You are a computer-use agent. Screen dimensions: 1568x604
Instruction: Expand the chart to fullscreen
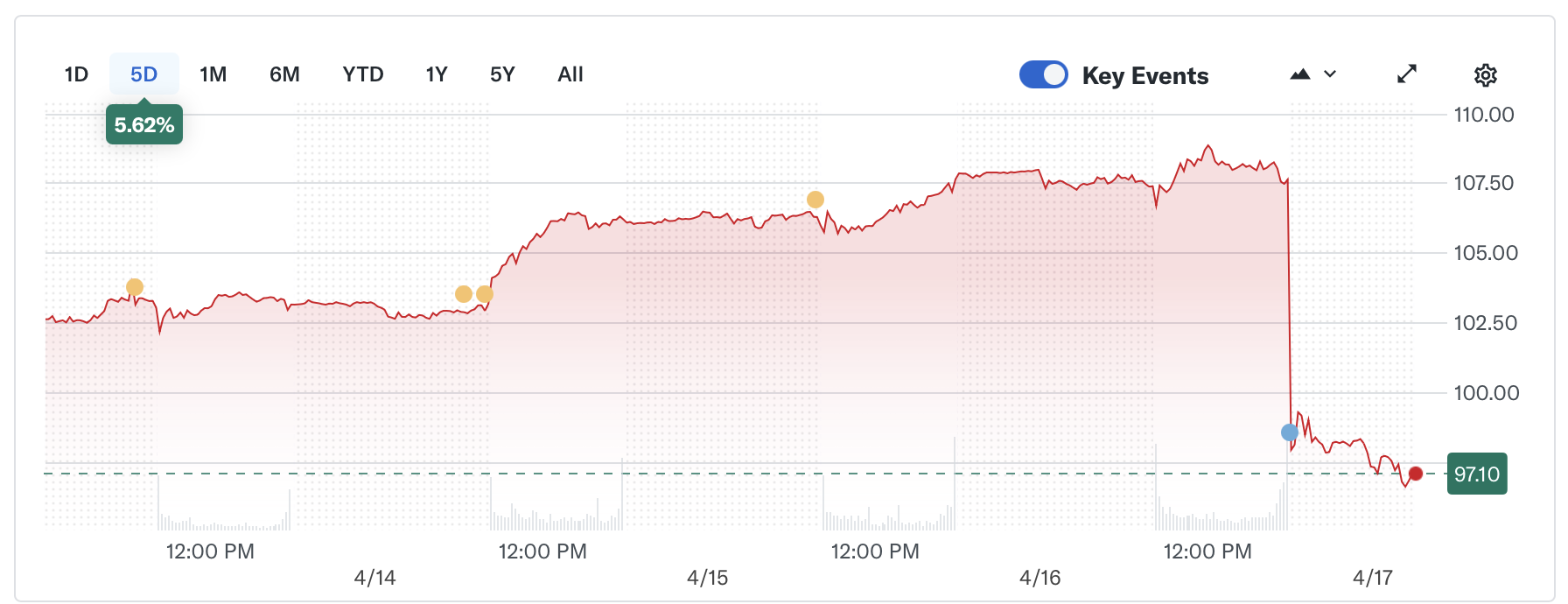pyautogui.click(x=1406, y=74)
